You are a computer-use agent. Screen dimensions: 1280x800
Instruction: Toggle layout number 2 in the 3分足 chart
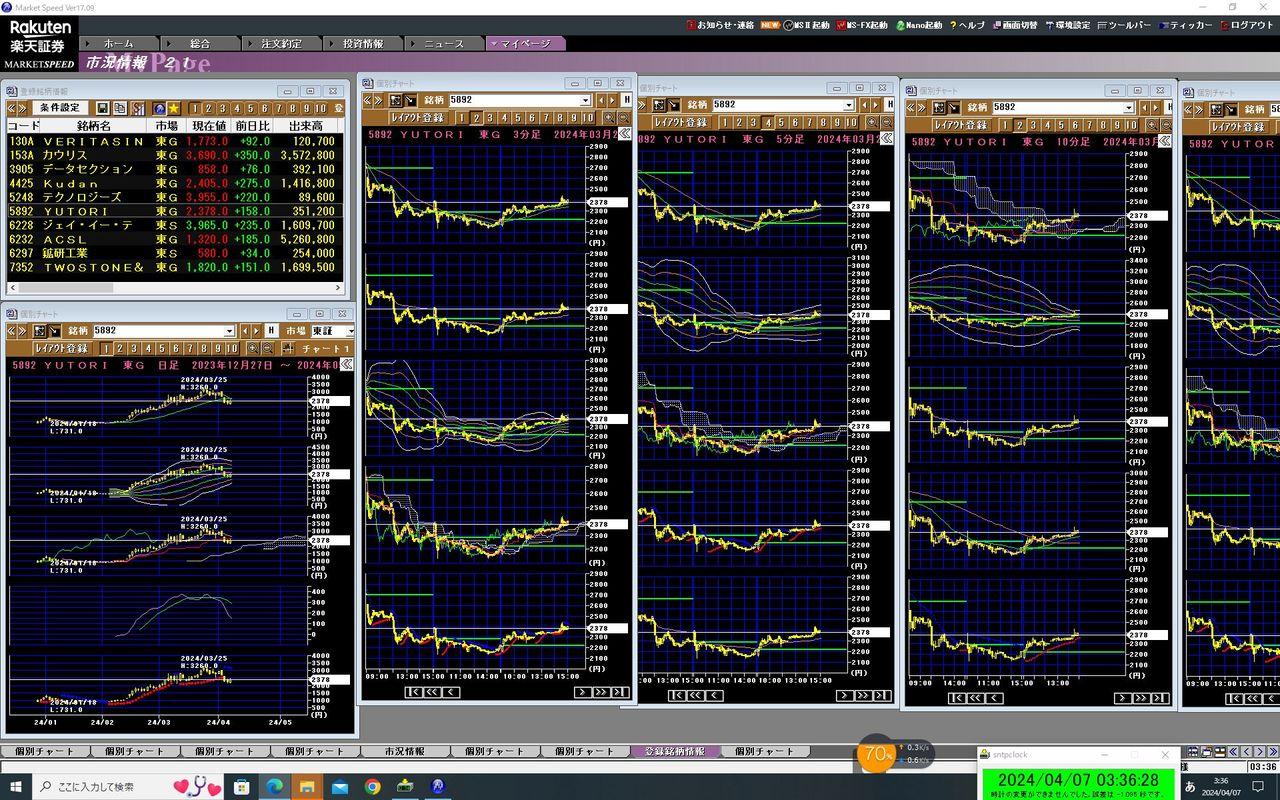(x=476, y=118)
